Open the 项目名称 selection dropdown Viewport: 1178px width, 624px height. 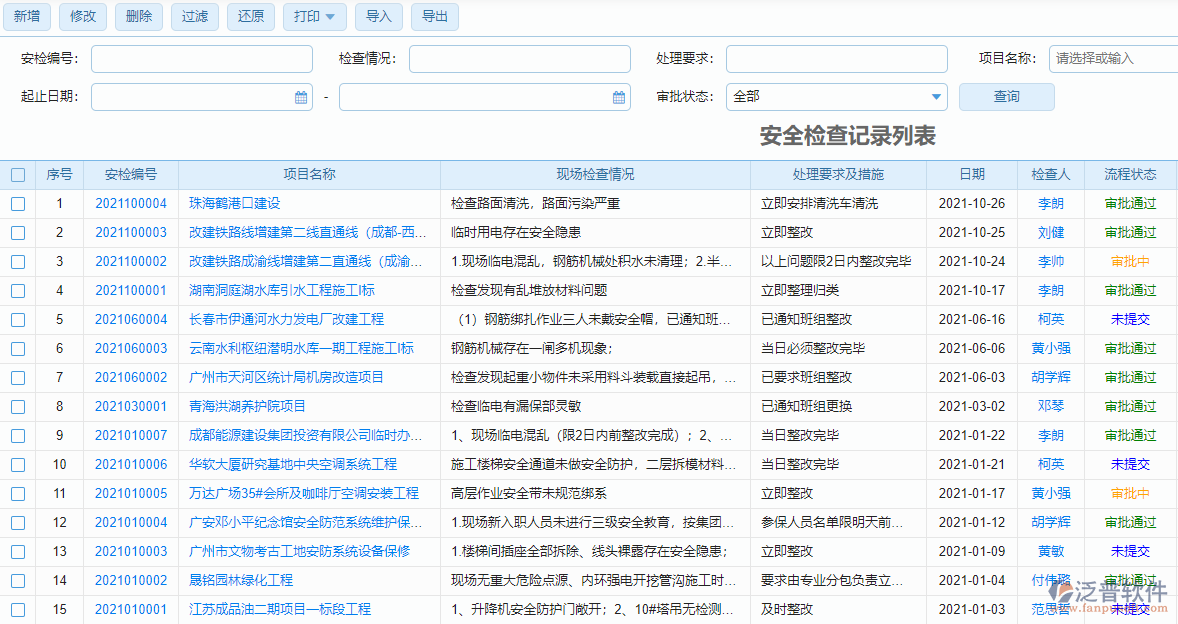[x=1112, y=59]
